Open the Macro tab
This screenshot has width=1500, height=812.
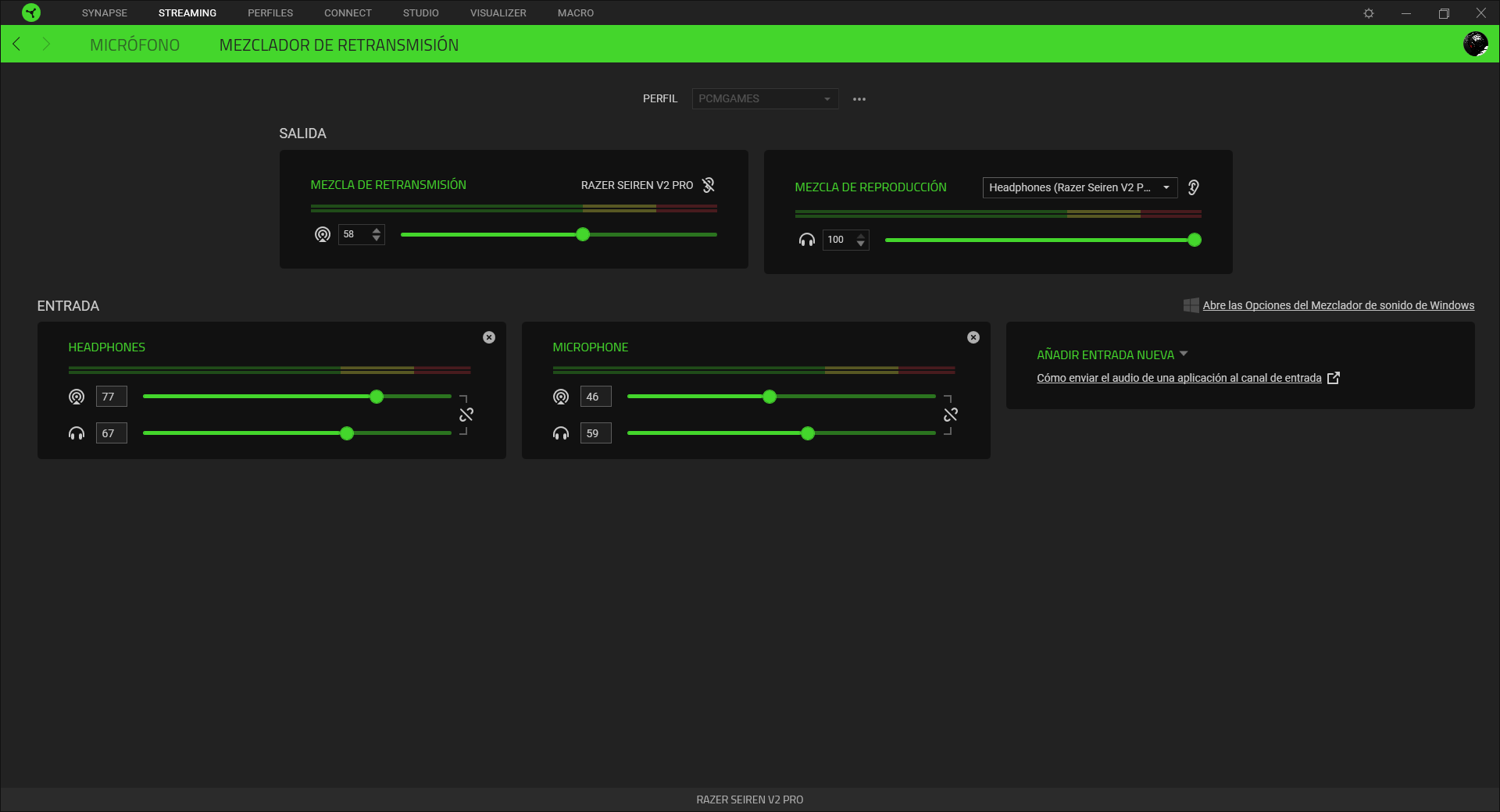pos(576,13)
